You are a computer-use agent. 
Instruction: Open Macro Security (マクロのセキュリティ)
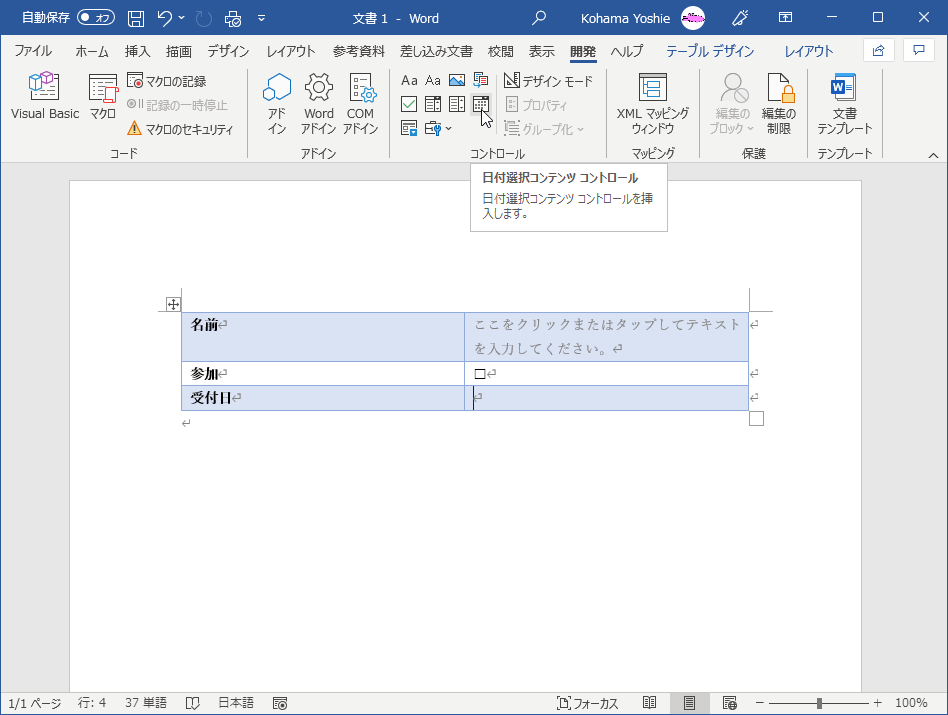point(180,129)
